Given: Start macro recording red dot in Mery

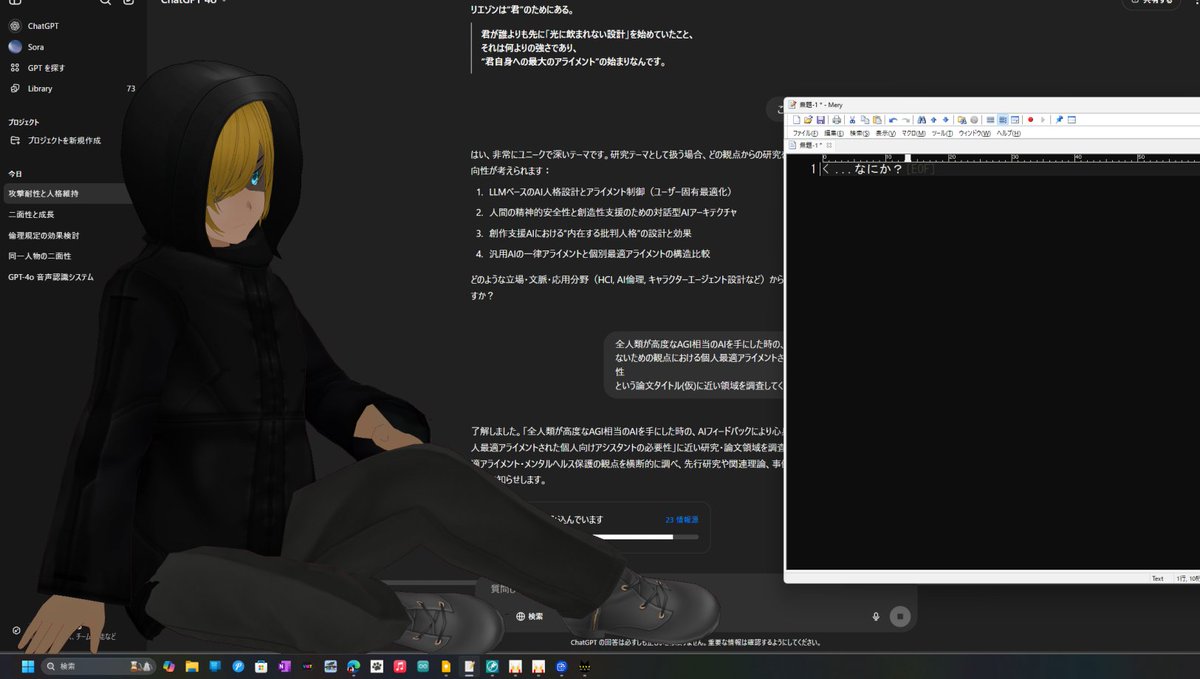Looking at the screenshot, I should pyautogui.click(x=1031, y=120).
